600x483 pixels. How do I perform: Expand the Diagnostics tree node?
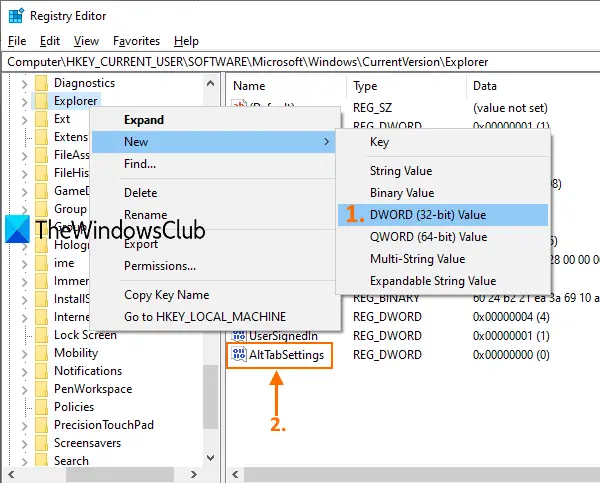pyautogui.click(x=25, y=84)
